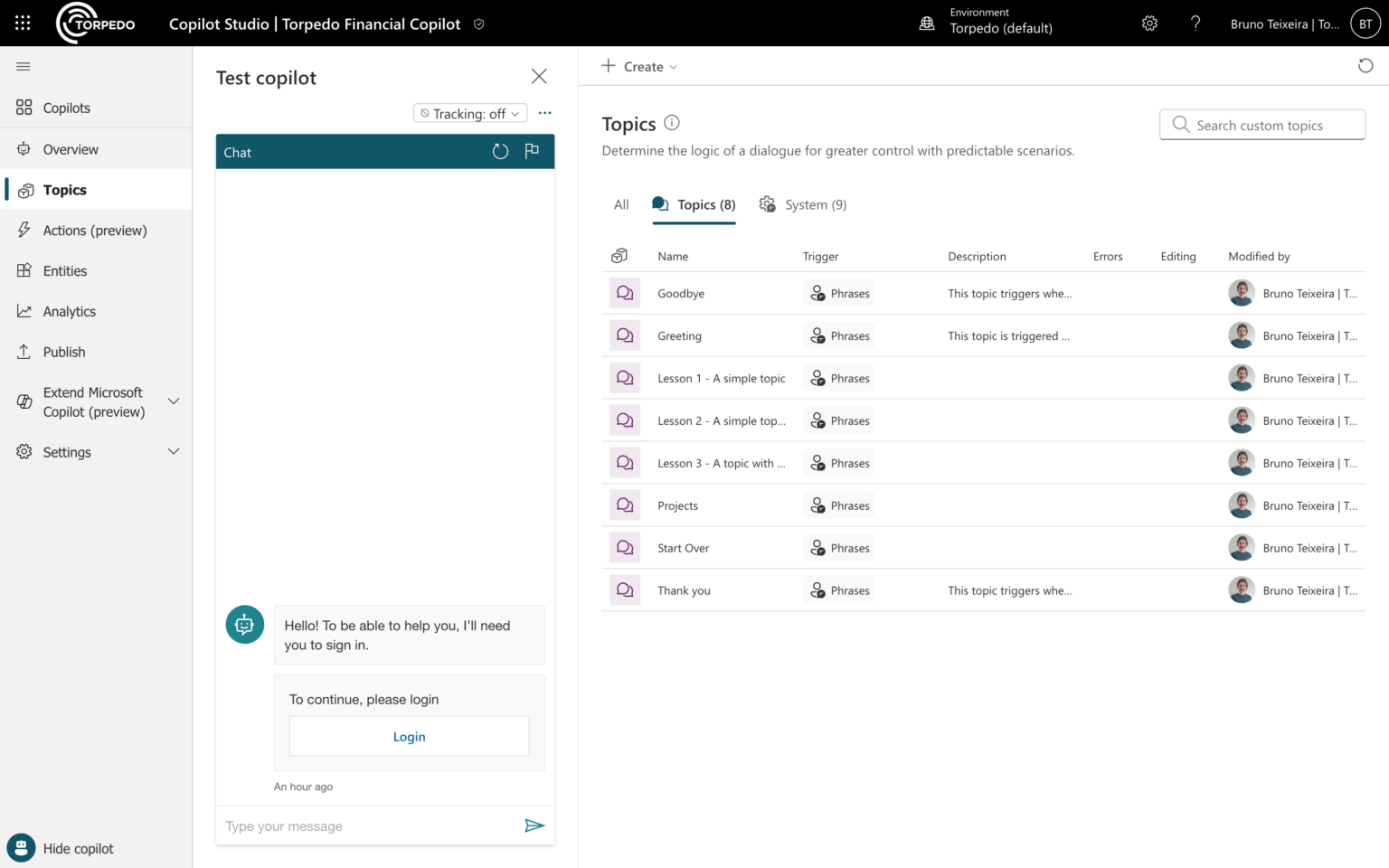Open the Copilots list

[66, 108]
